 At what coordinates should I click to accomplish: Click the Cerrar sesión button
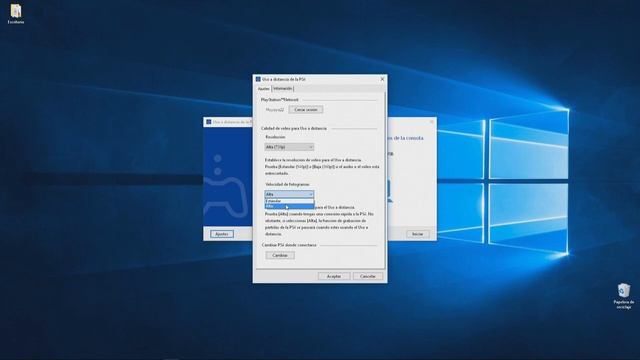(x=306, y=110)
